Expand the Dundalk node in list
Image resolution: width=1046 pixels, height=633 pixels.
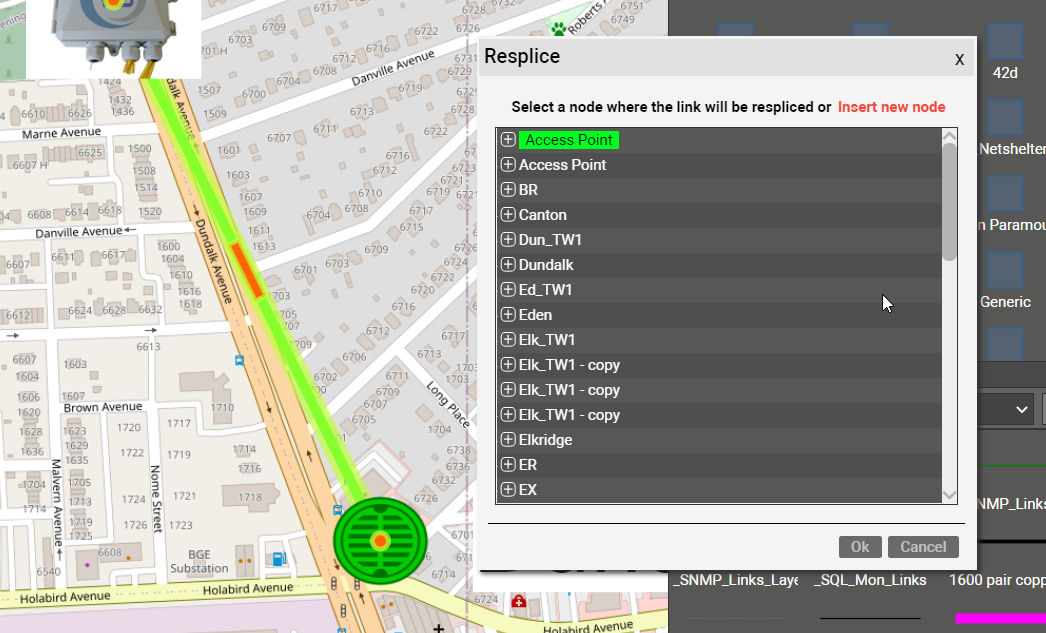pos(508,265)
